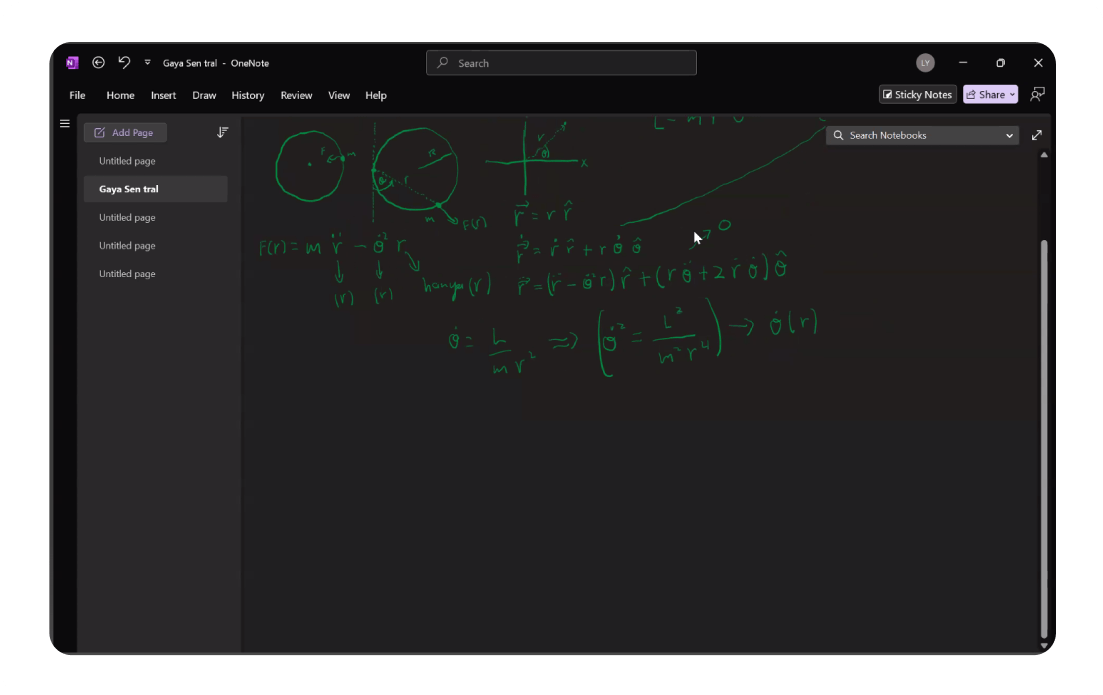
Task: Select the first Untitled page
Action: [126, 160]
